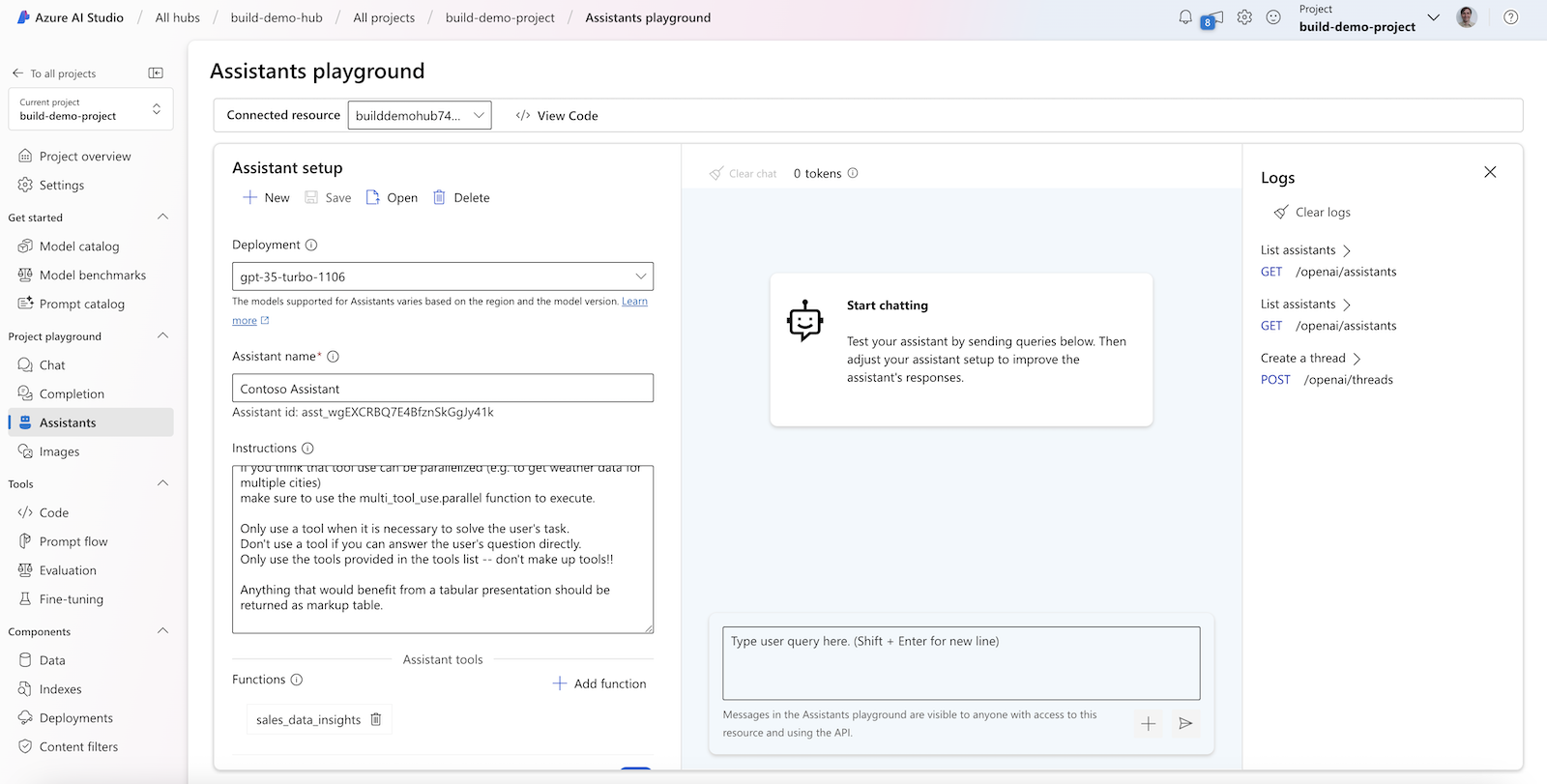1547x784 pixels.
Task: Select Assistants in sidebar
Action: (90, 422)
